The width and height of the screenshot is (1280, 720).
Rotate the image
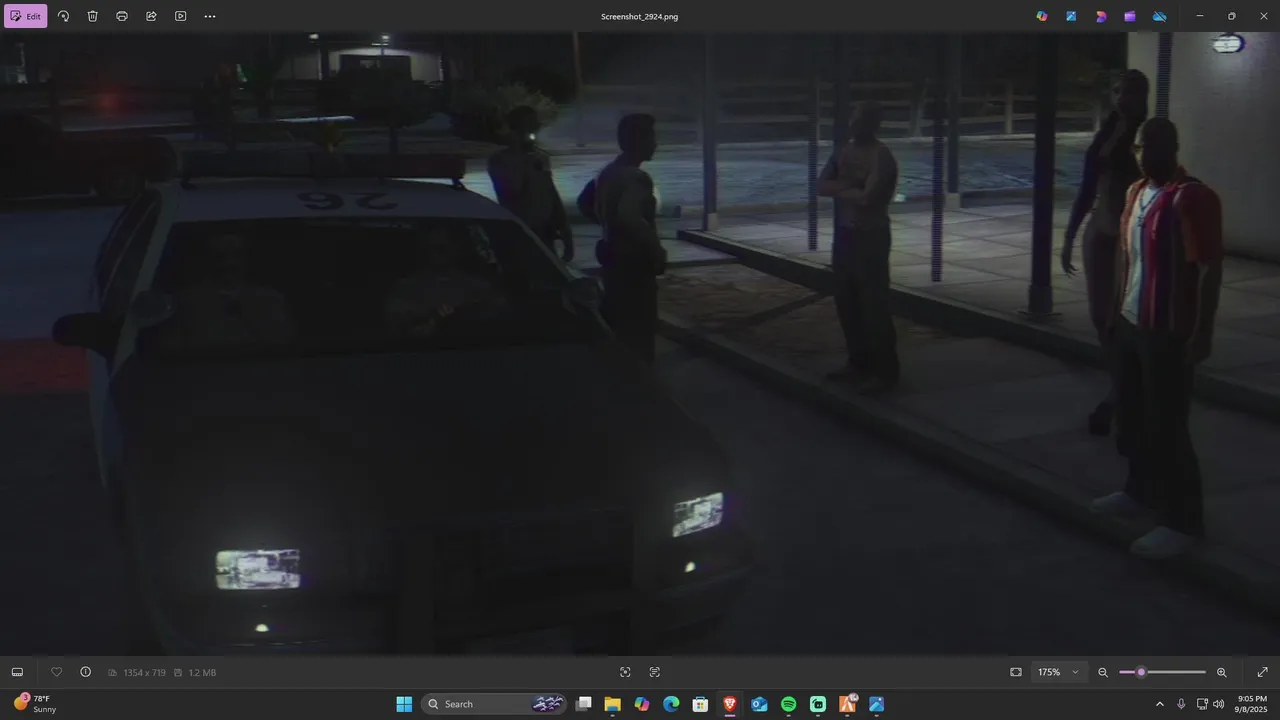click(x=63, y=16)
